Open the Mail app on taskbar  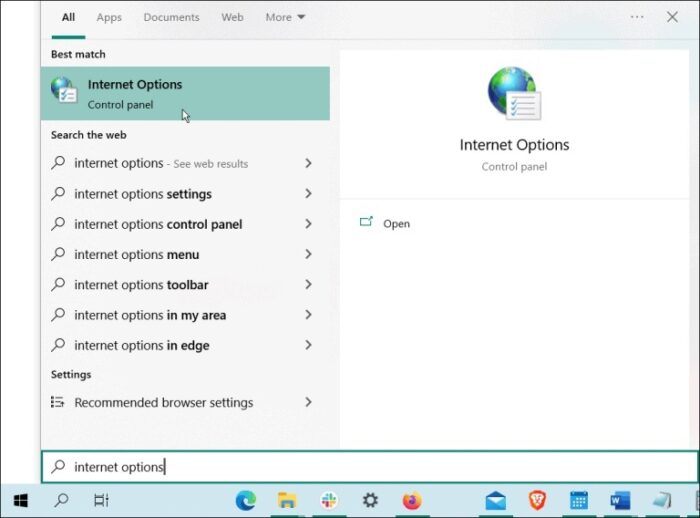point(496,501)
